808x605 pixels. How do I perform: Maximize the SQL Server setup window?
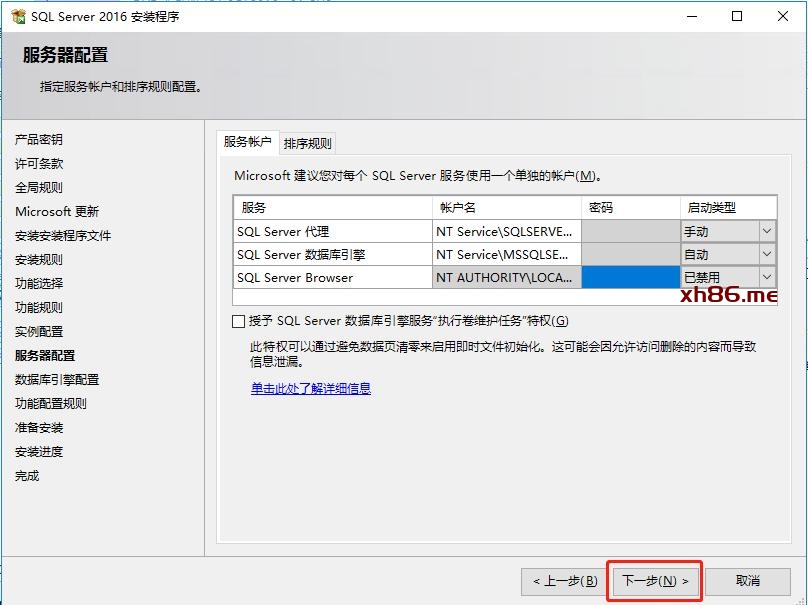pyautogui.click(x=738, y=16)
